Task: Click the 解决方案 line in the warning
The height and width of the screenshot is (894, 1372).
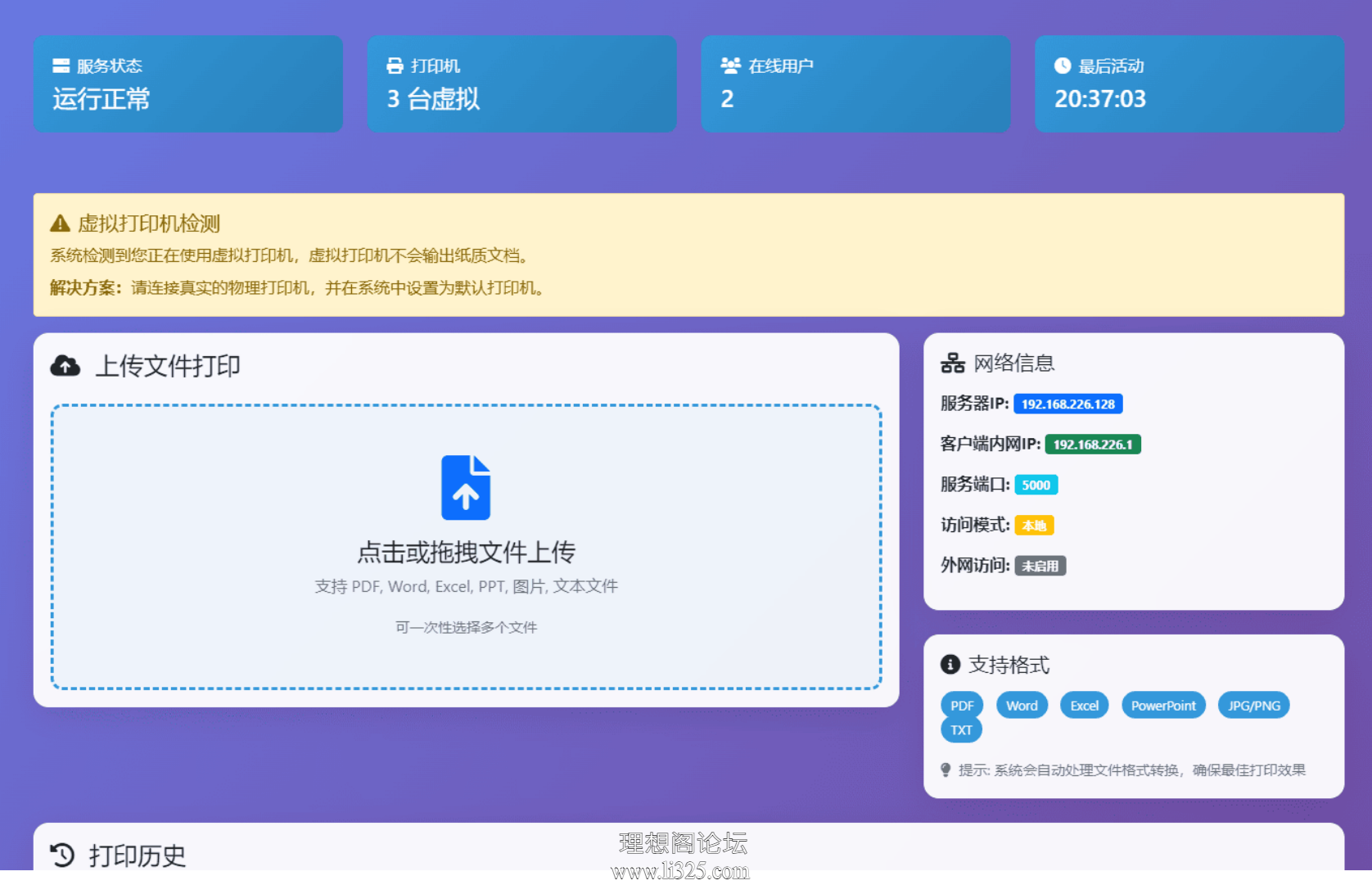Action: tap(298, 288)
